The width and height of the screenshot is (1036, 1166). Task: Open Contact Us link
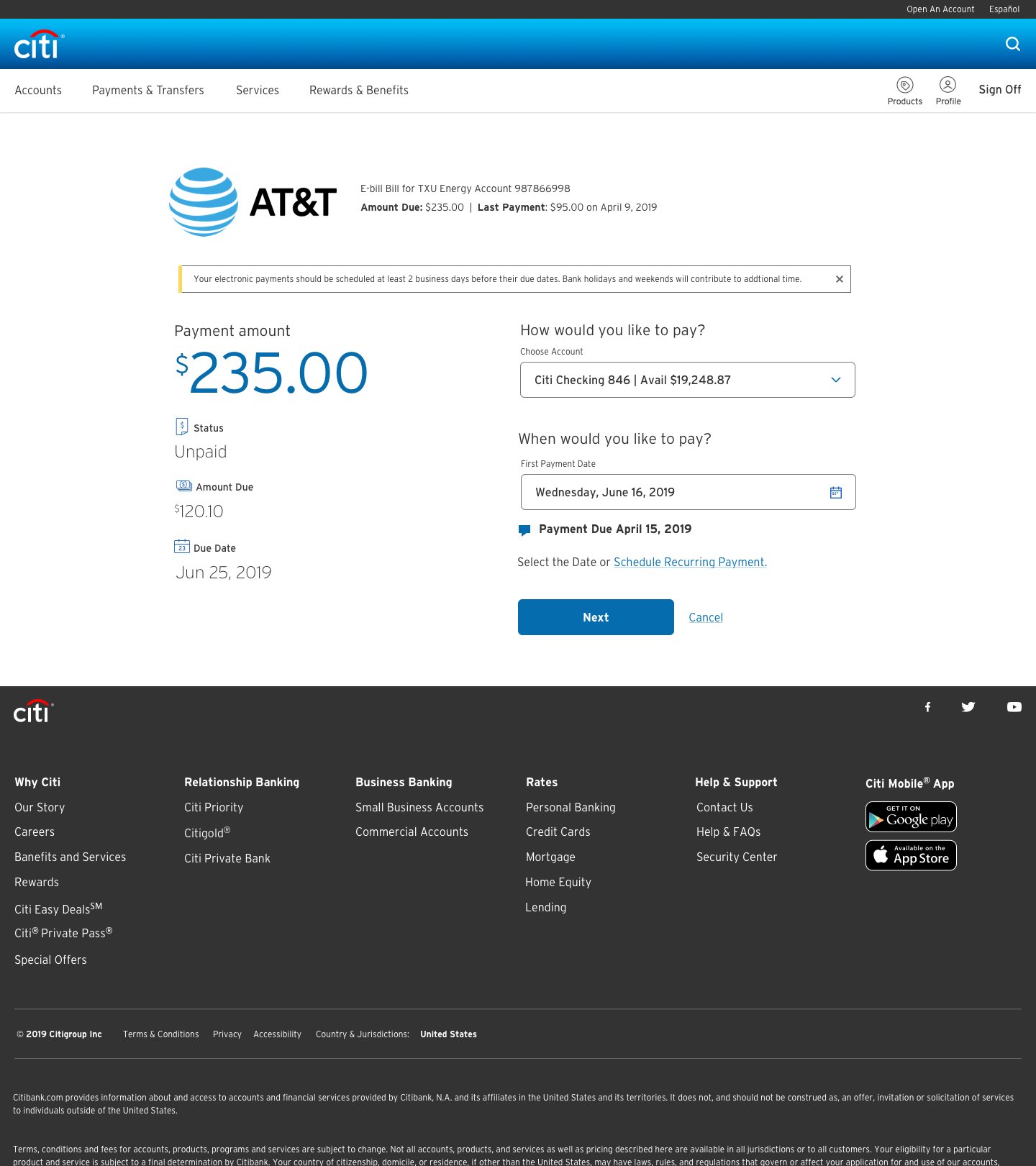[724, 807]
